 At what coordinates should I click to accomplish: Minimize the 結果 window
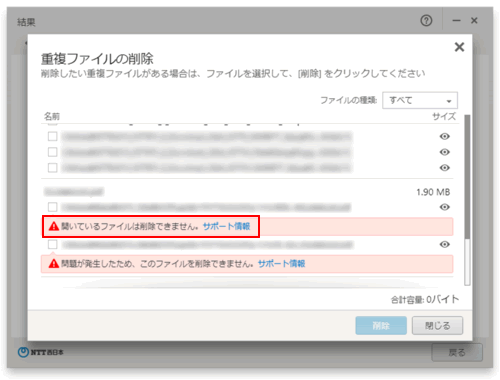(x=456, y=21)
